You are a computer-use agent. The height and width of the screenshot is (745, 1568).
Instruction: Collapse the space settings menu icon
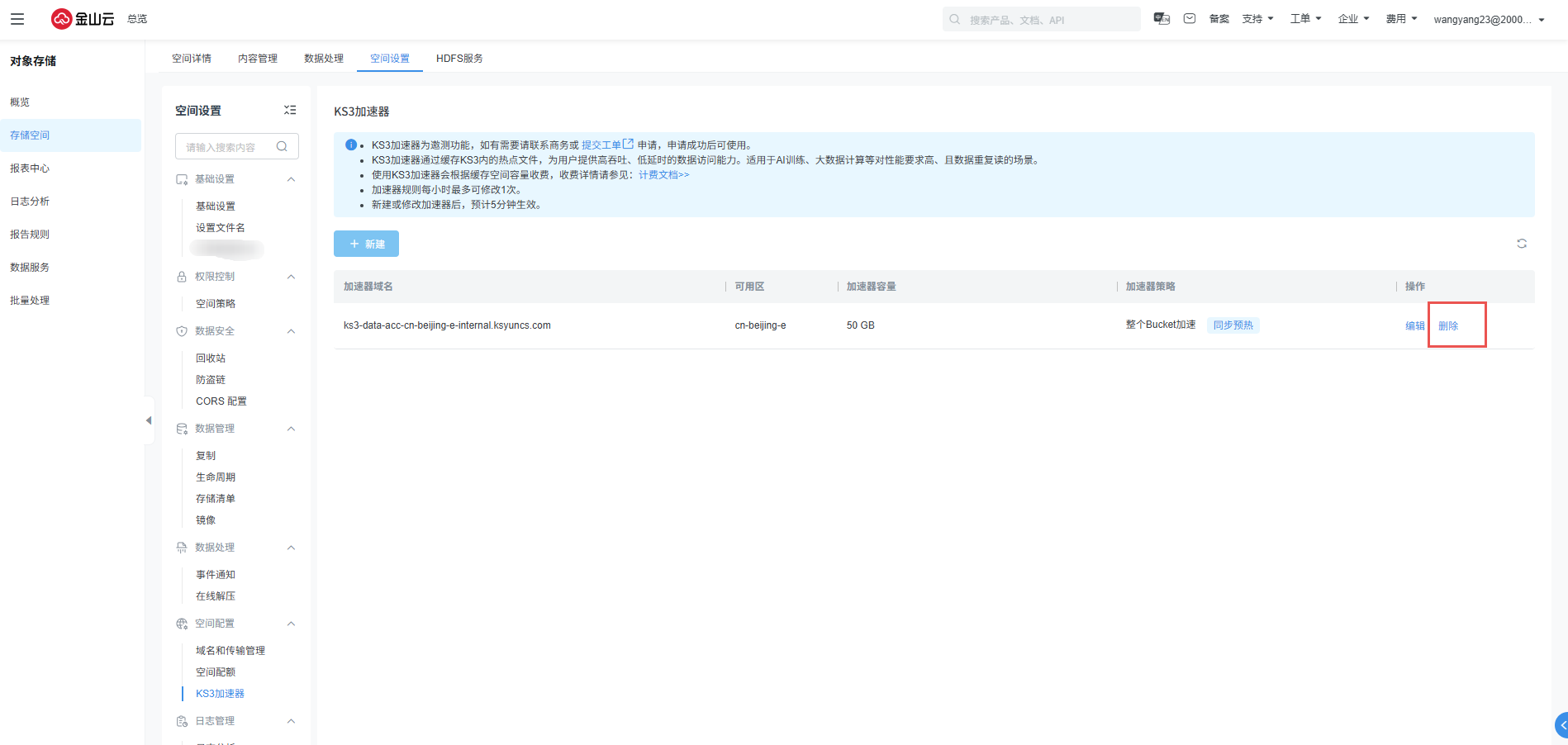pos(290,110)
